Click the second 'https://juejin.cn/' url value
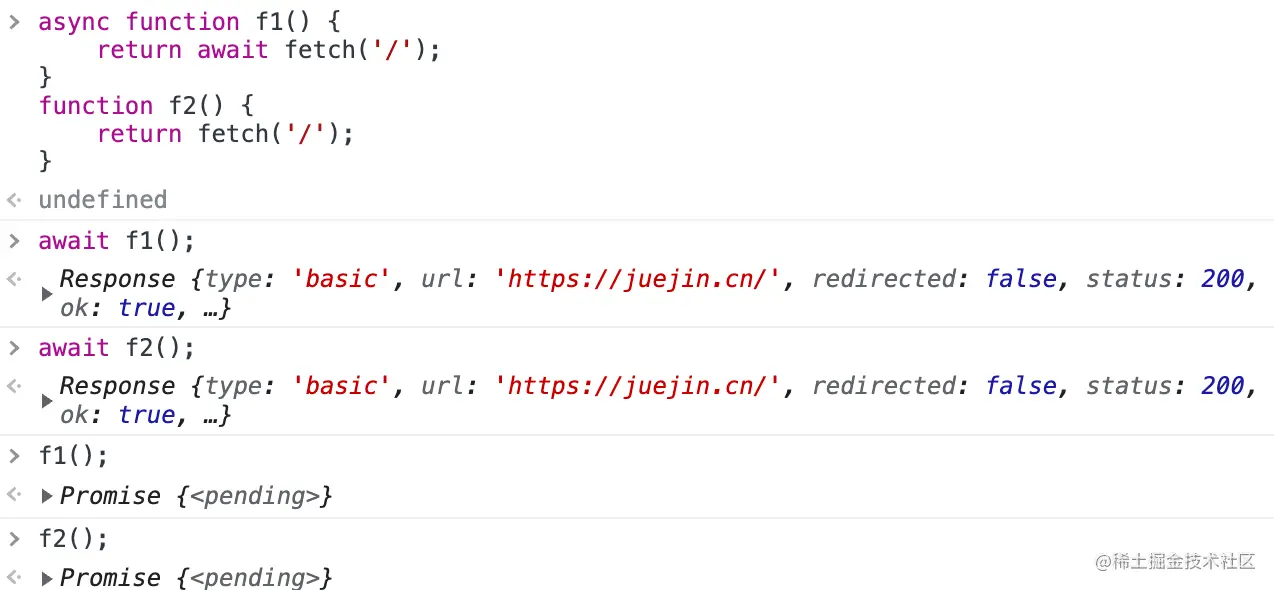 point(637,386)
